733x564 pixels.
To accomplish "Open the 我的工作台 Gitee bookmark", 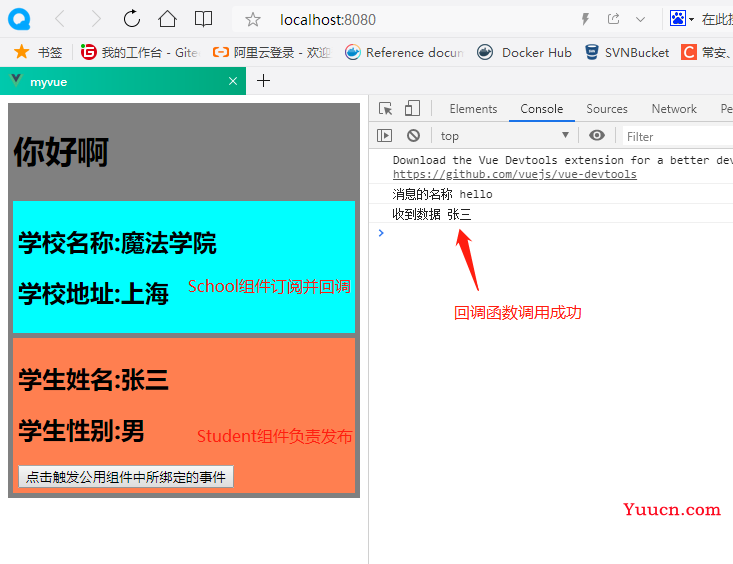I will click(x=140, y=52).
